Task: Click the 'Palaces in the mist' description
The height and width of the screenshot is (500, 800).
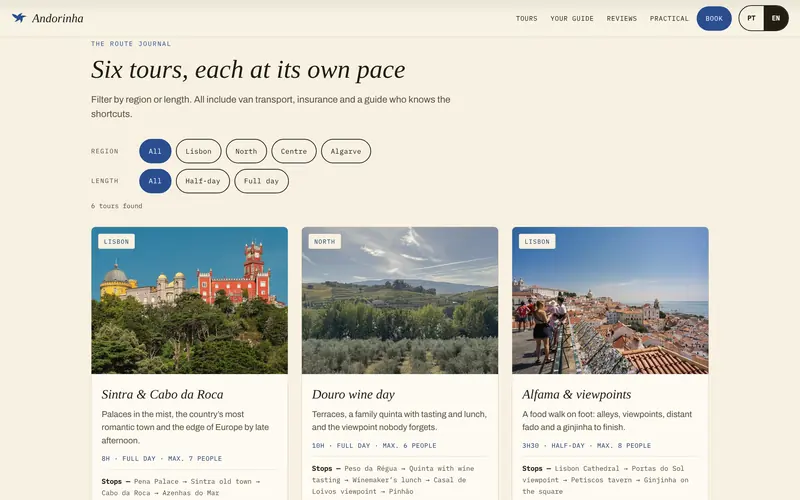Action: pyautogui.click(x=185, y=427)
